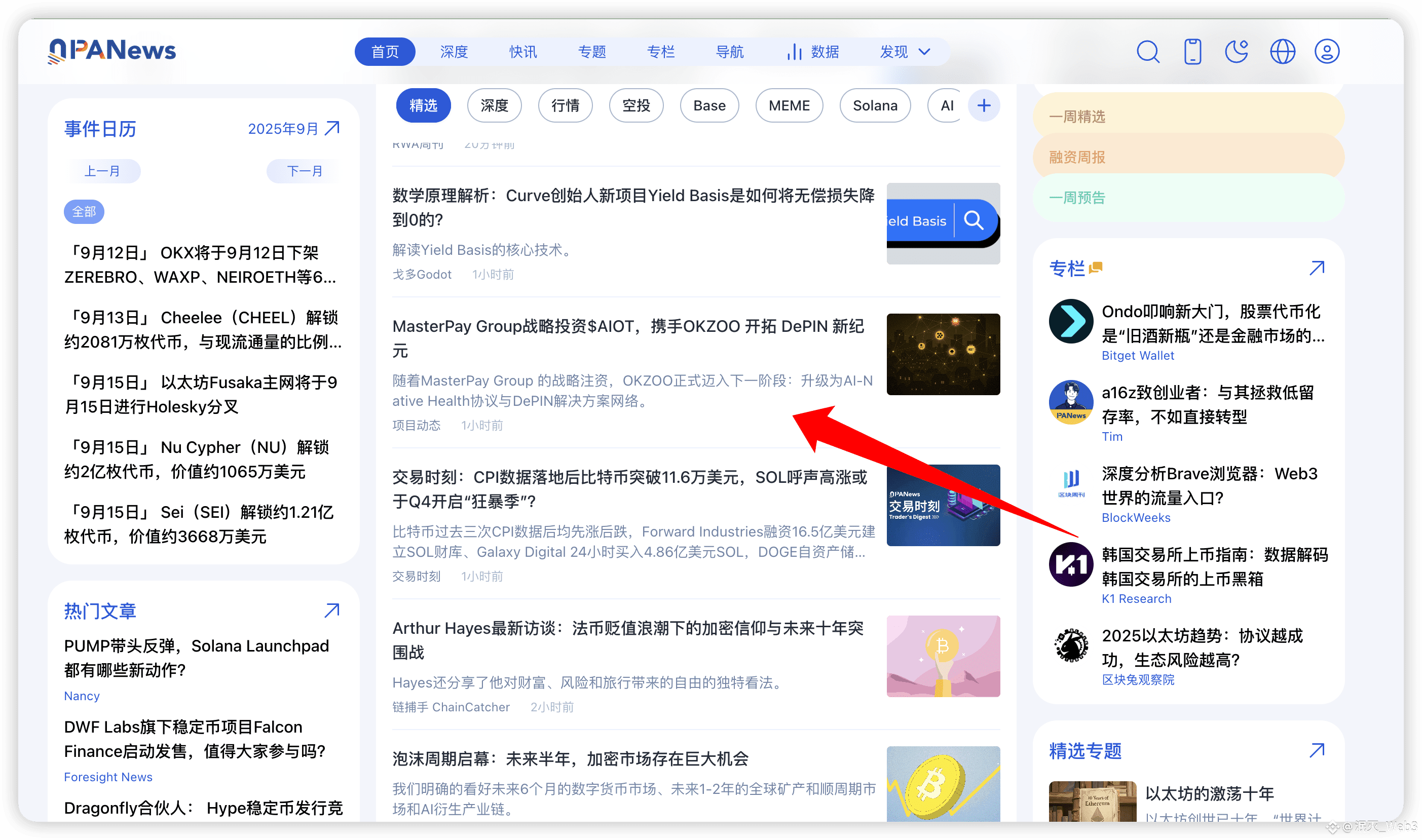
Task: Open the MasterPay Group $AIOT article title
Action: pos(628,338)
